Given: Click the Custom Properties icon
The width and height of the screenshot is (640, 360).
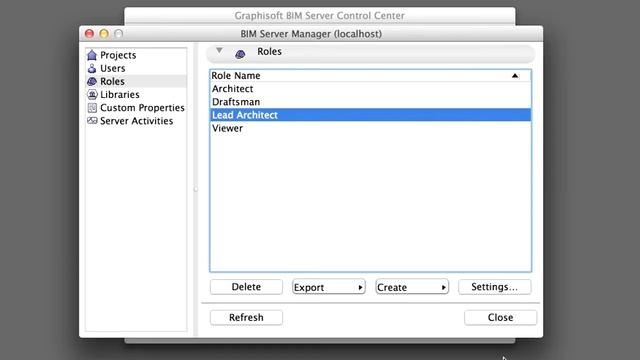Looking at the screenshot, I should [92, 108].
